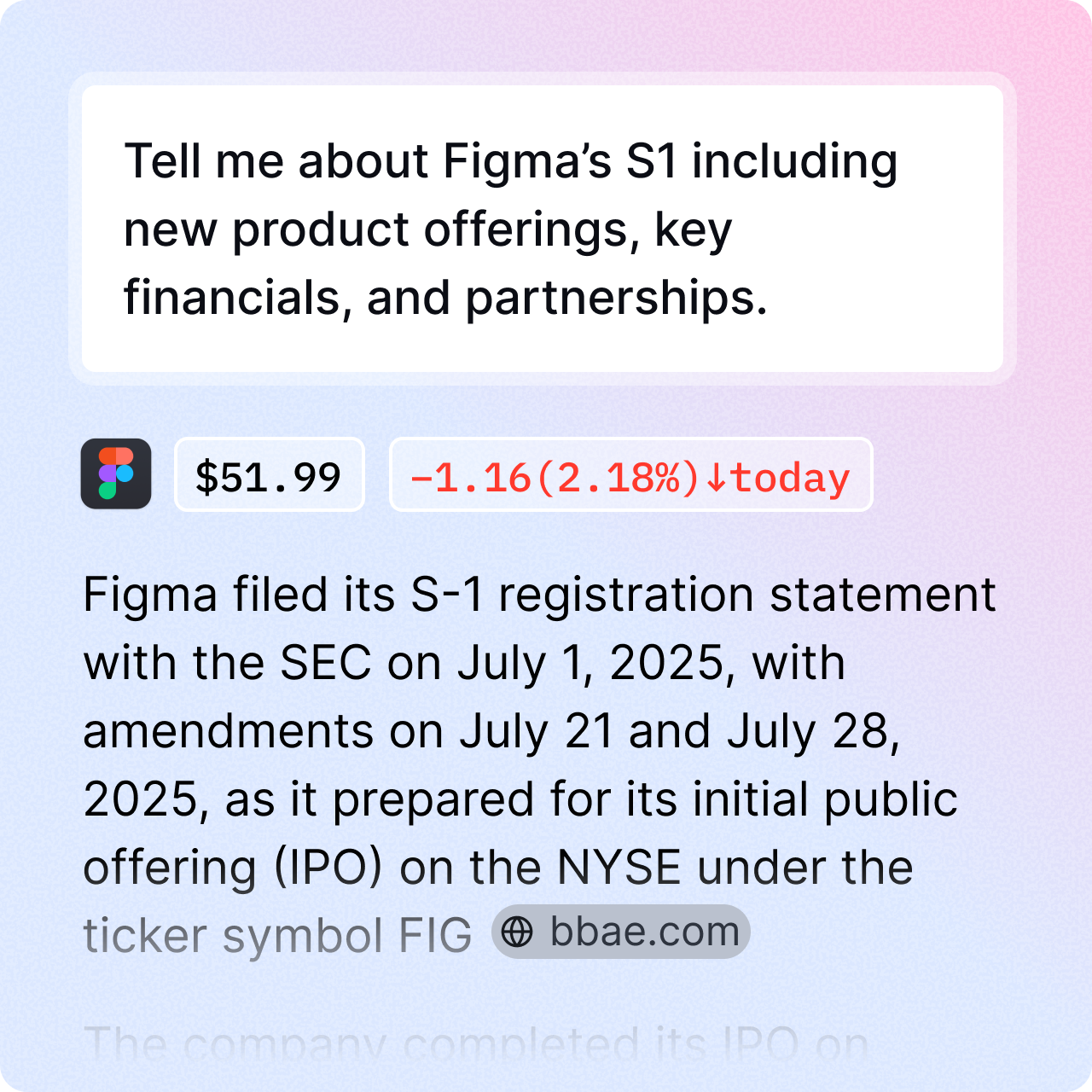The image size is (1092, 1092).
Task: Click the globe icon beside bbae.com
Action: (517, 932)
